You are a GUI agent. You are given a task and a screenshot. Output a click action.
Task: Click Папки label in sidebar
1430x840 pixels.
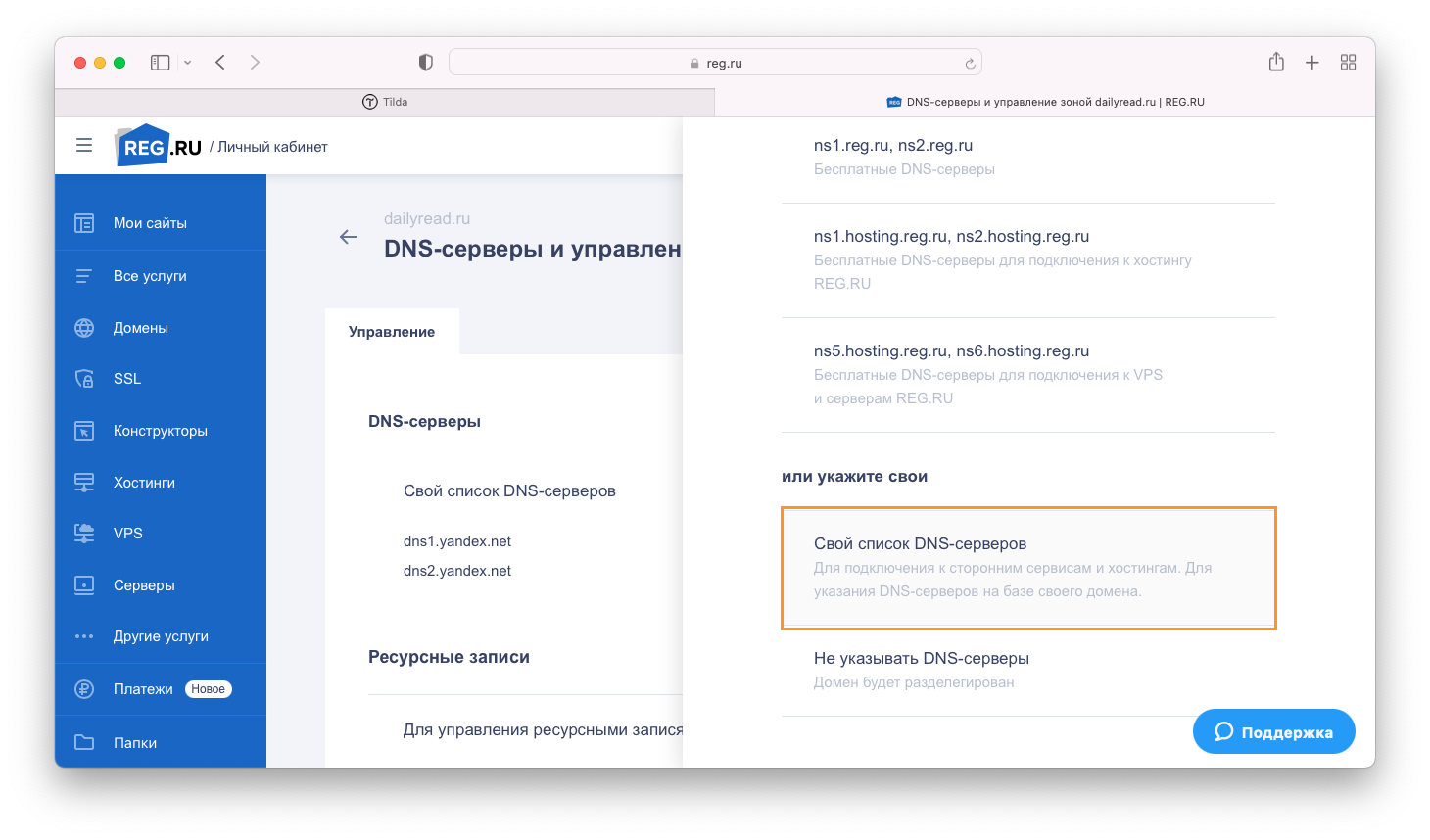click(x=135, y=743)
